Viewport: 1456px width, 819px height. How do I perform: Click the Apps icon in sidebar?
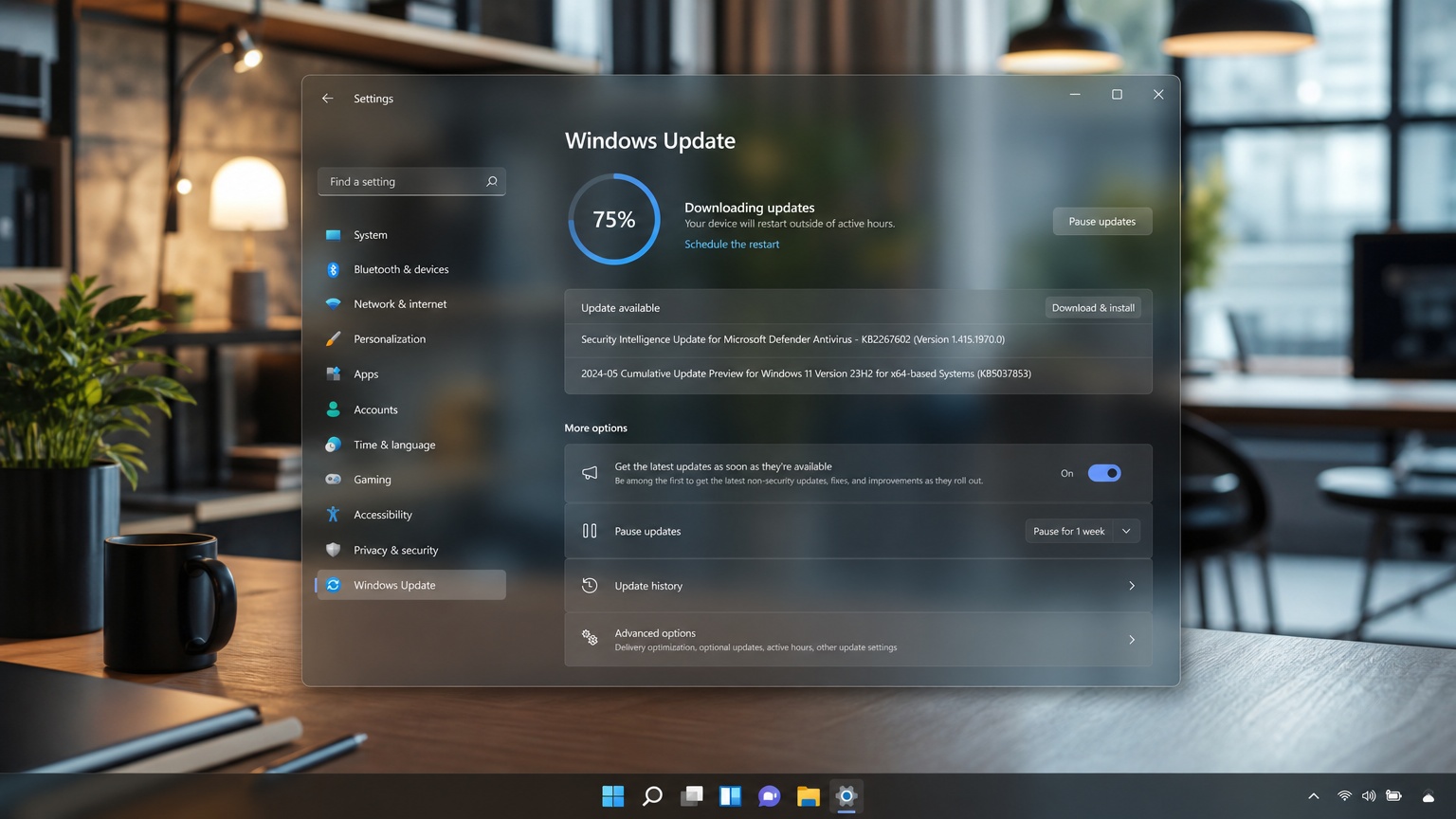click(333, 374)
